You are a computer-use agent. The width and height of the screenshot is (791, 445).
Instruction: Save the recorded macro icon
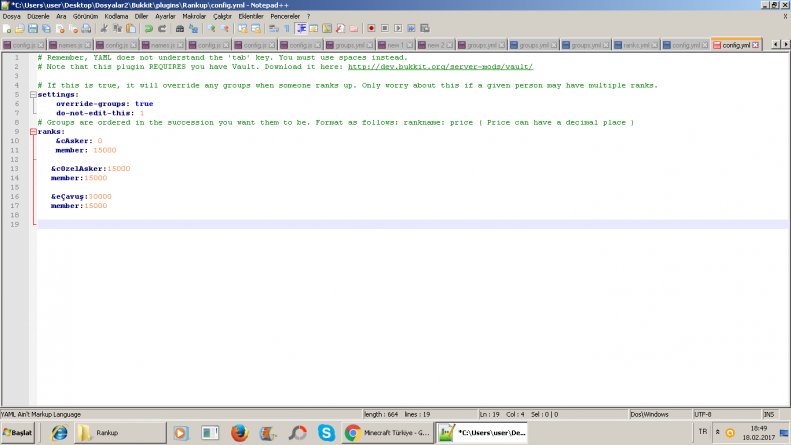pyautogui.click(x=425, y=29)
